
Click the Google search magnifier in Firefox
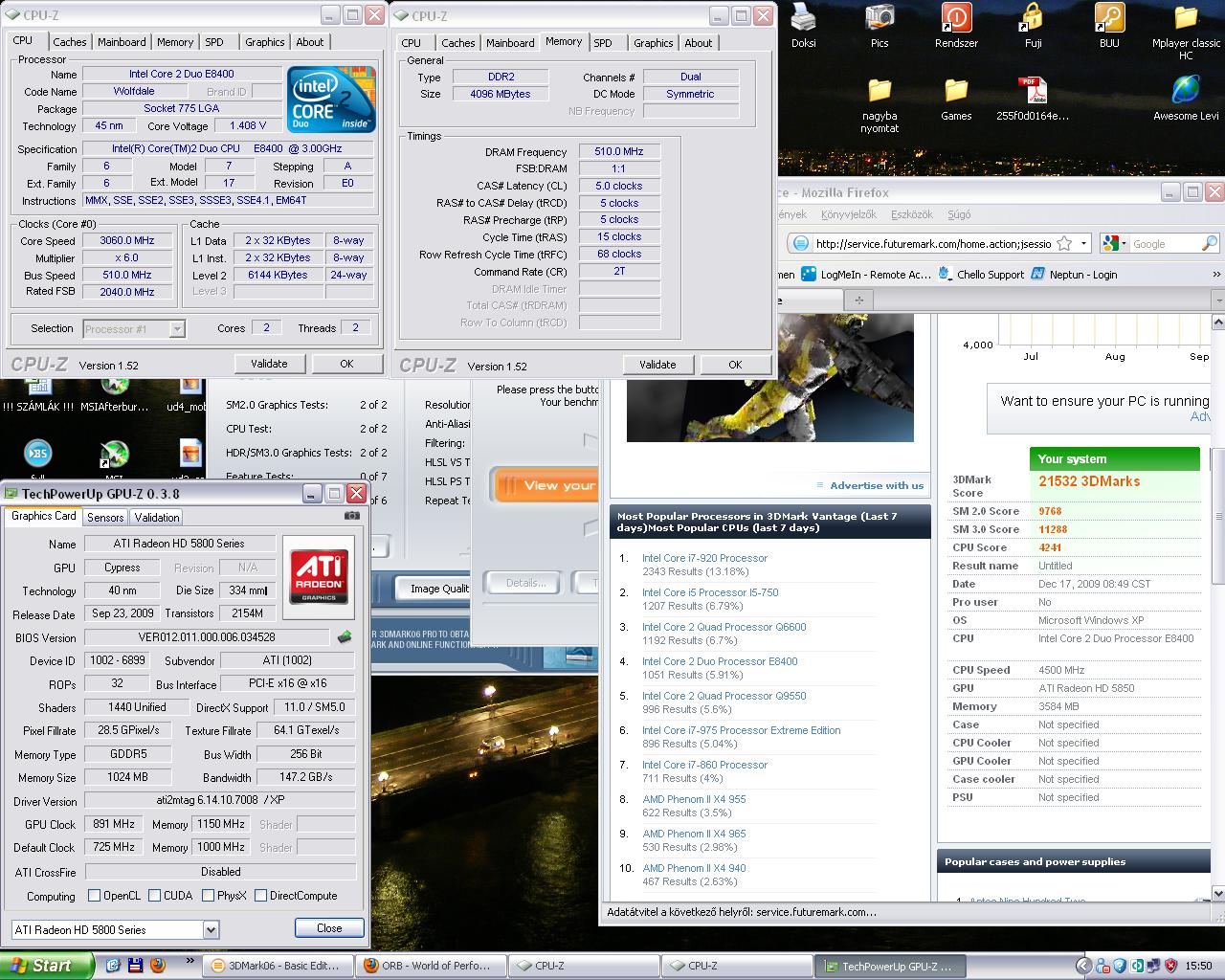click(1210, 244)
